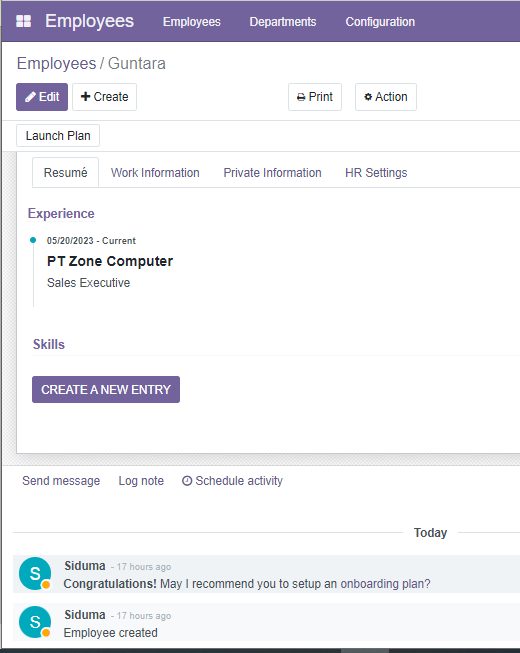Click the pencil icon on Edit button
The height and width of the screenshot is (653, 520).
coord(30,97)
